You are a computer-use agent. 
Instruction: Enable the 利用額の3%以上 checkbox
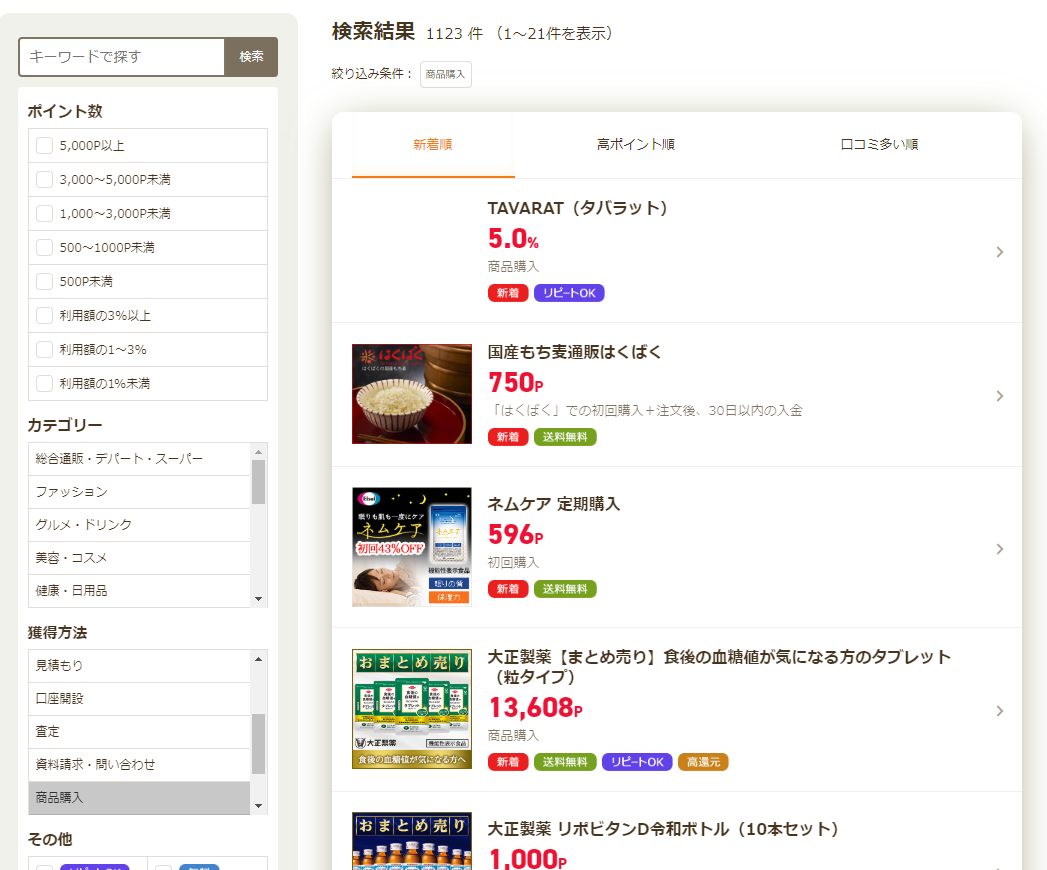44,316
